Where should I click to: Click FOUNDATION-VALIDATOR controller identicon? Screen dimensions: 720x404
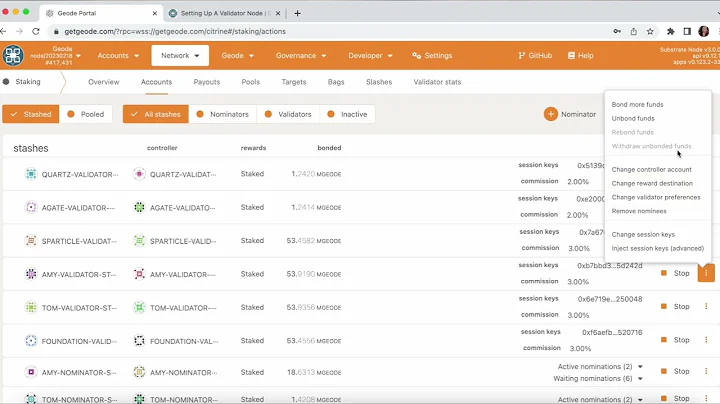tap(139, 341)
